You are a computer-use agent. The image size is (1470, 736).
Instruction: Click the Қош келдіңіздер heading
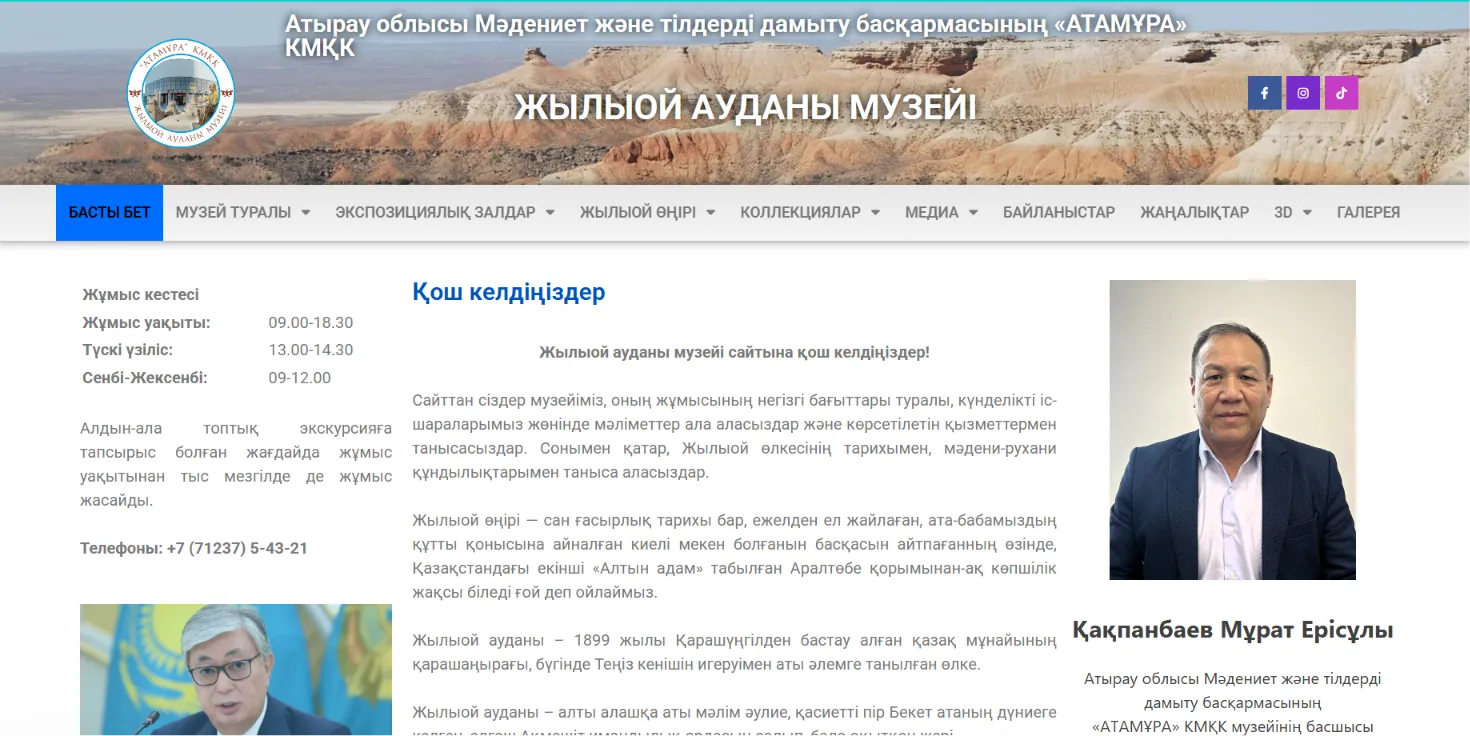(509, 292)
